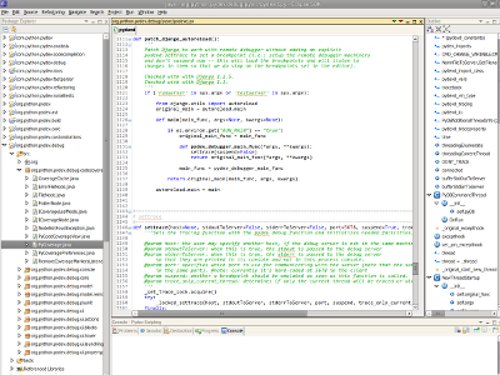
Task: Toggle fold for settrace function definition
Action: click(x=129, y=227)
